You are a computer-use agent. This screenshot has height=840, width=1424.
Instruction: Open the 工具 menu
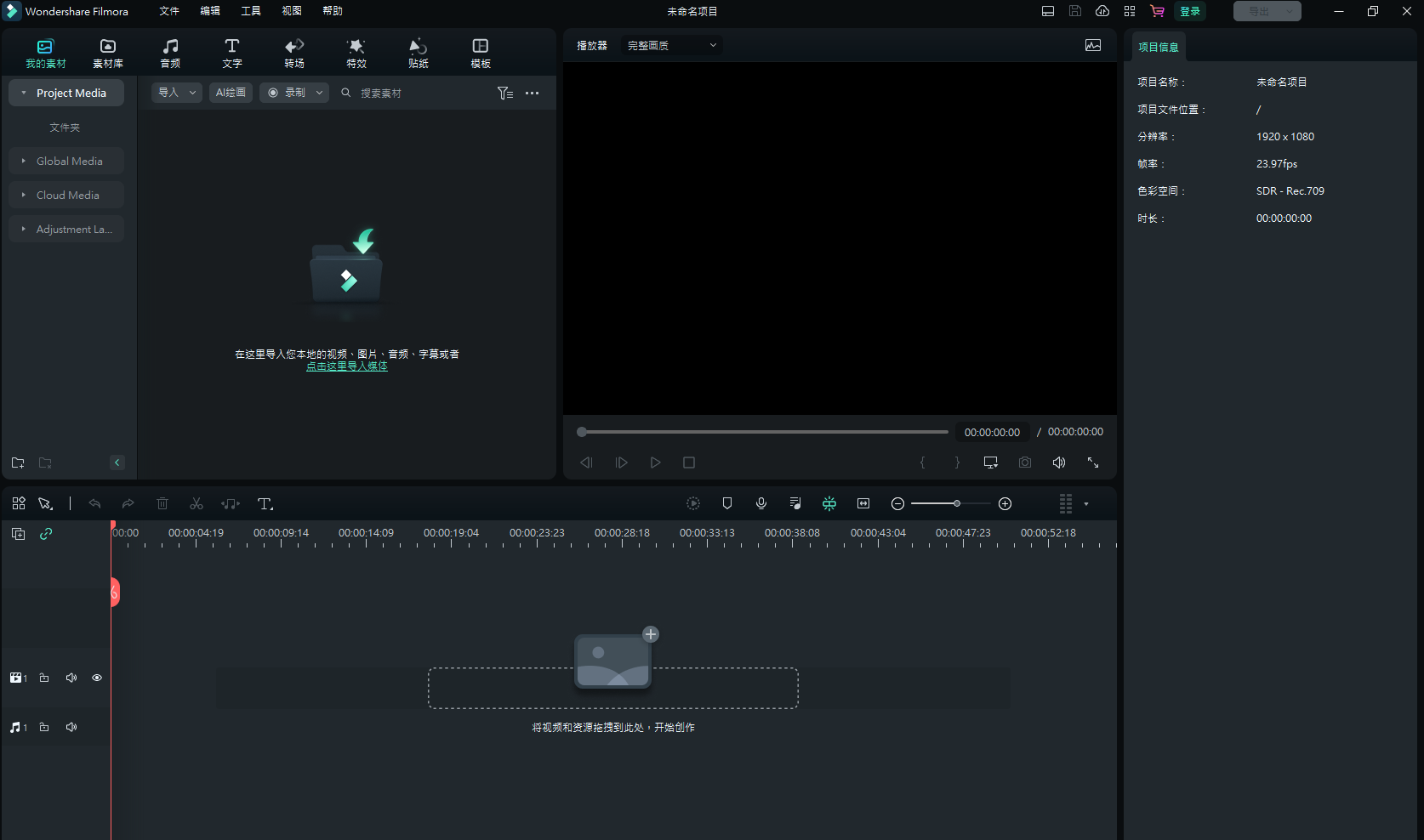tap(251, 11)
